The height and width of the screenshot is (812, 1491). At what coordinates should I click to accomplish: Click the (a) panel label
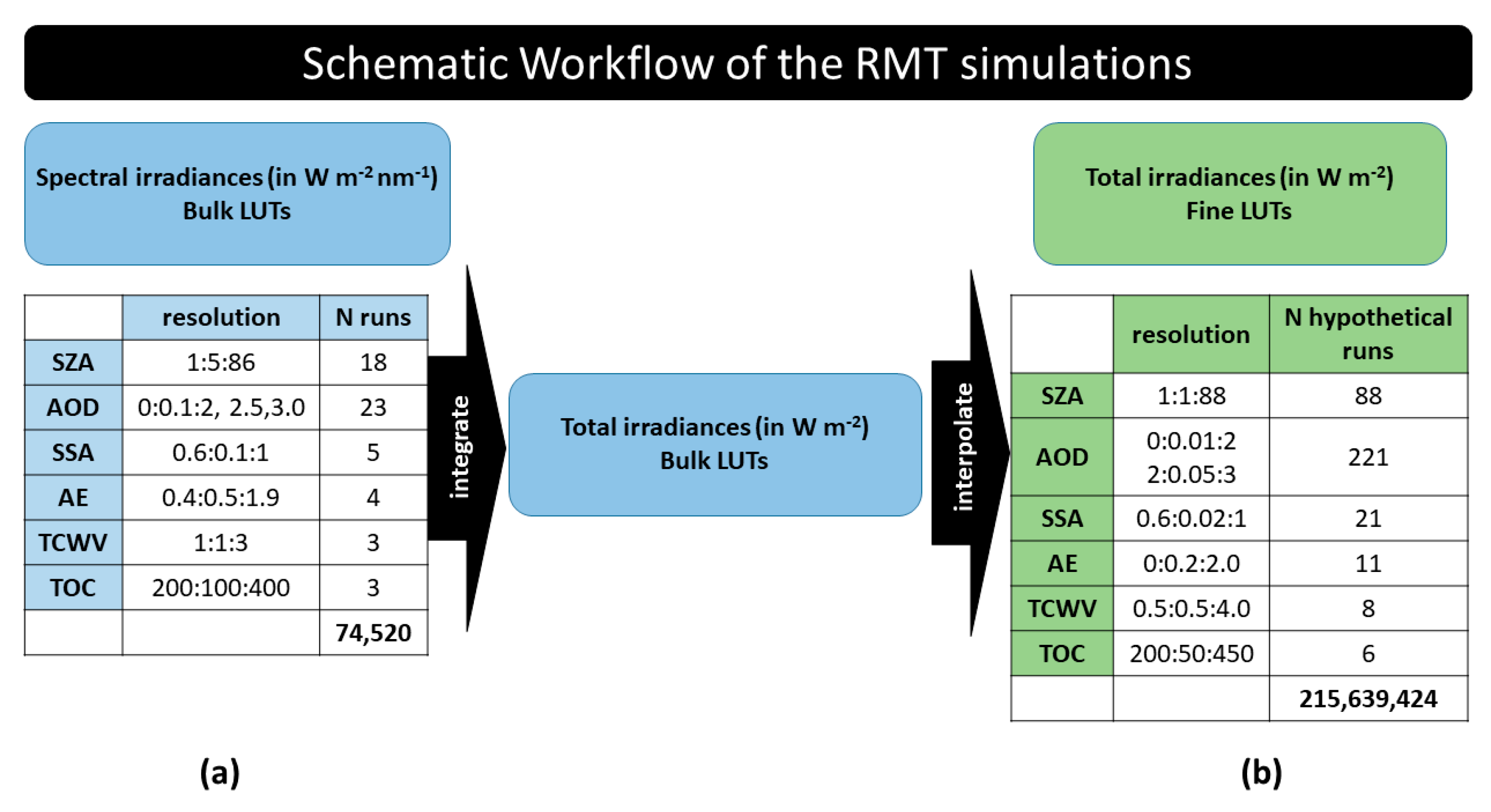pos(219,773)
